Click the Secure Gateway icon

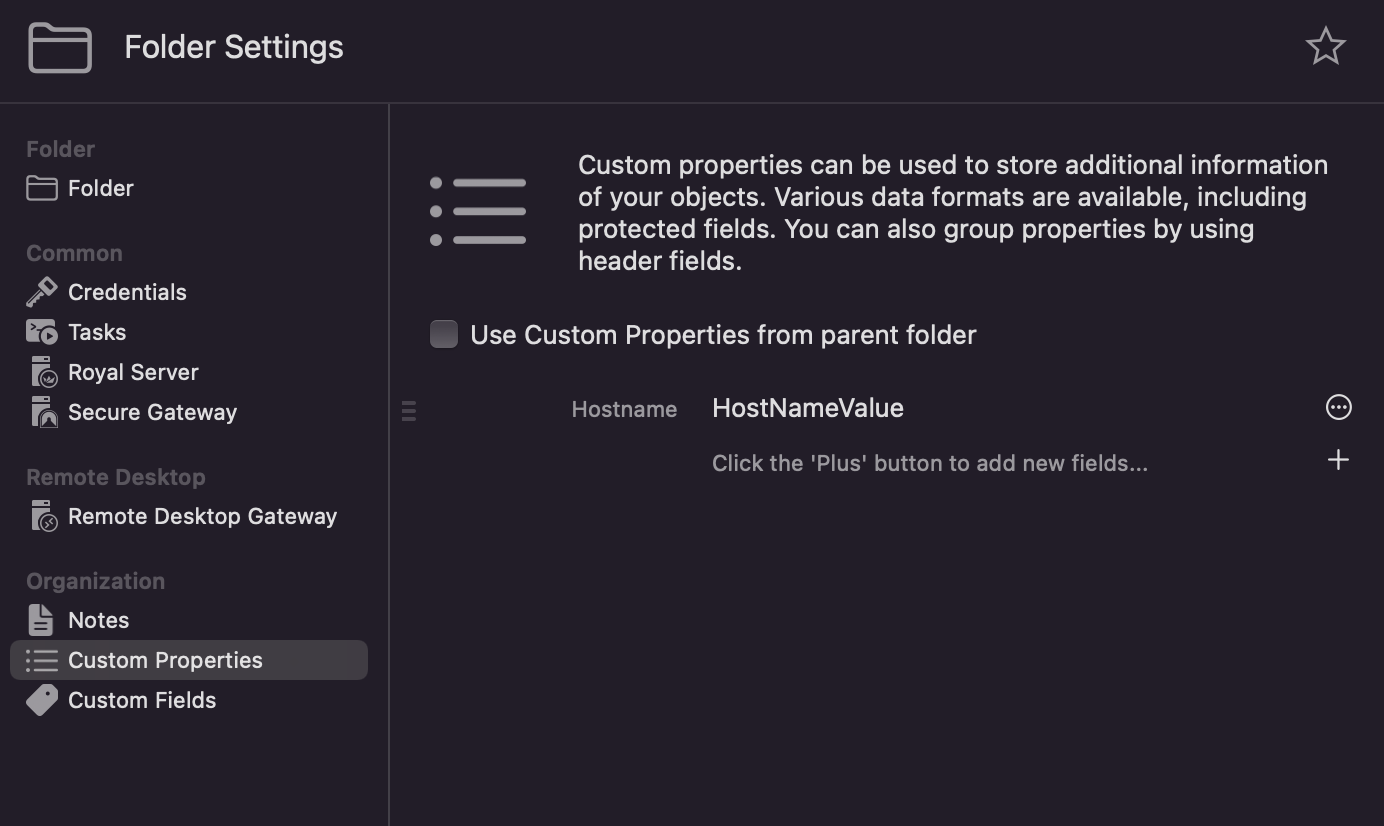tap(42, 412)
